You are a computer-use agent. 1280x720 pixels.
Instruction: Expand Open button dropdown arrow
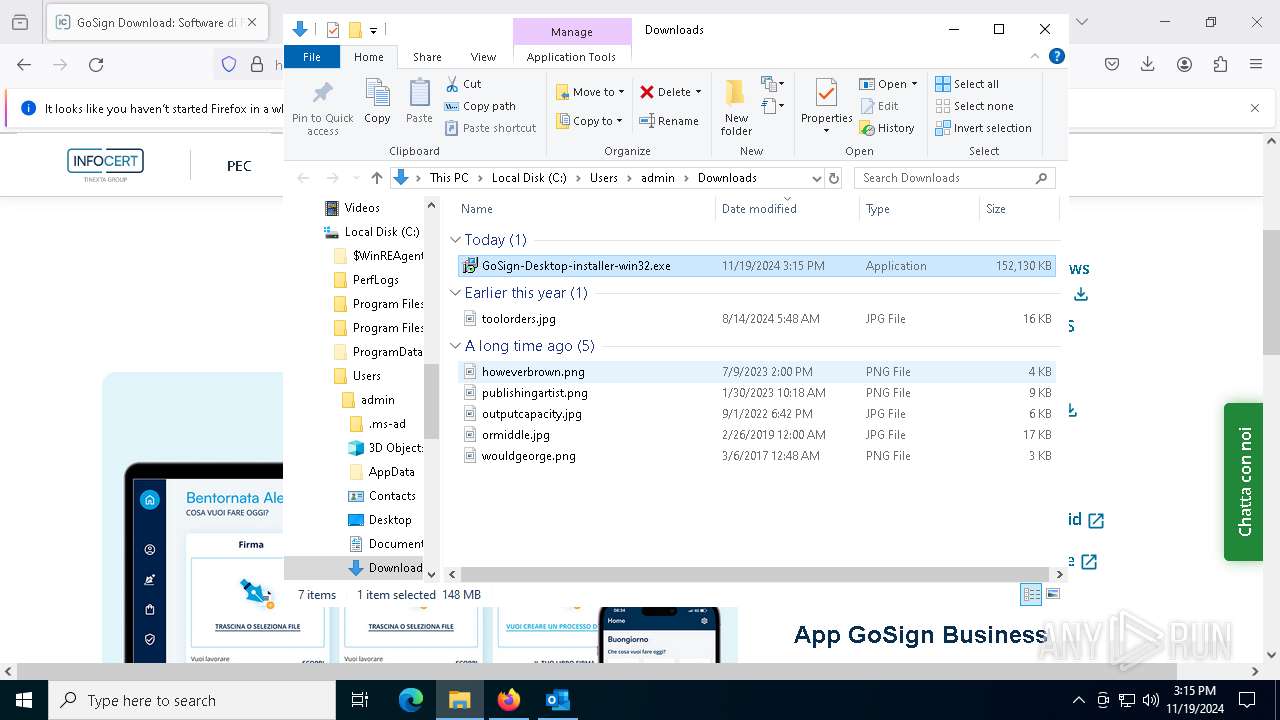(914, 84)
